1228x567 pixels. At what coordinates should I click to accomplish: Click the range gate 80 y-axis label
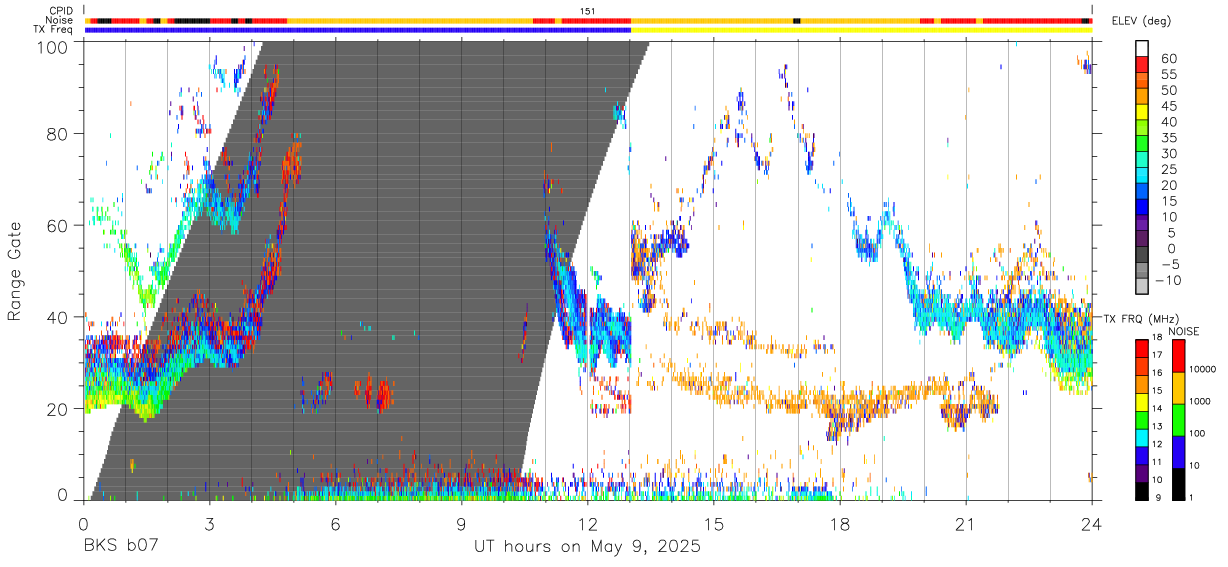coord(59,133)
